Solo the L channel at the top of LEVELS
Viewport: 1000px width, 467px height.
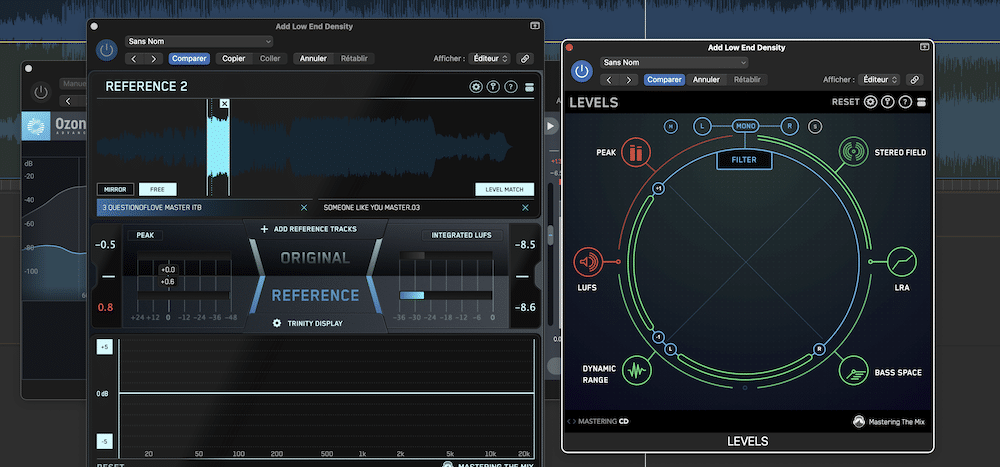tap(702, 126)
